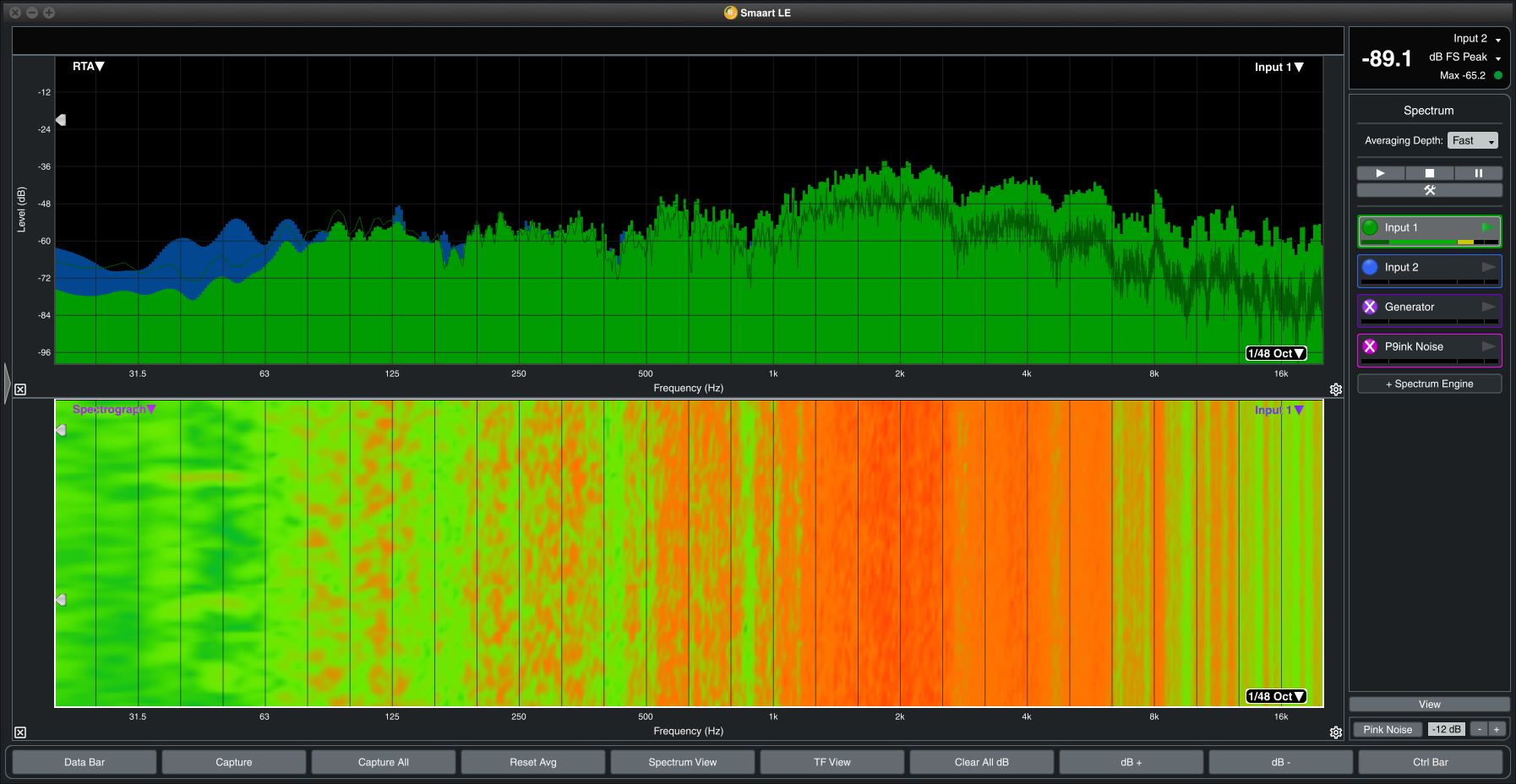Add a new Spectrum Engine
1516x784 pixels.
pos(1430,384)
